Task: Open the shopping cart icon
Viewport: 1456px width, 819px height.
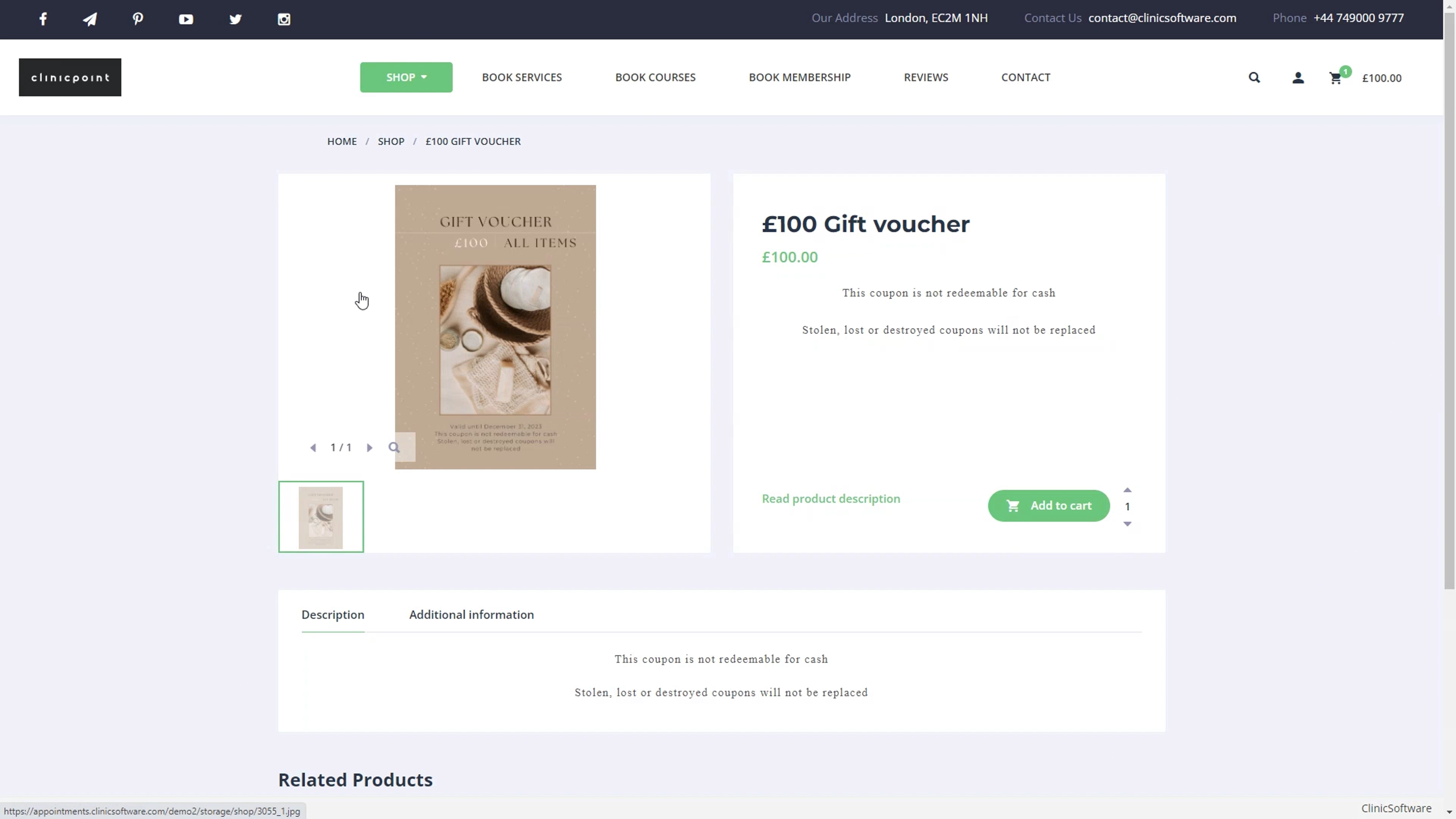Action: click(x=1335, y=78)
